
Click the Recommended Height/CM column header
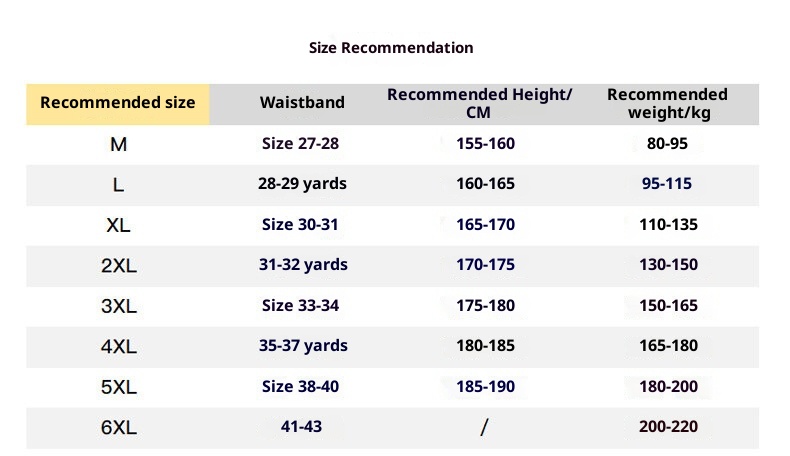(x=479, y=103)
